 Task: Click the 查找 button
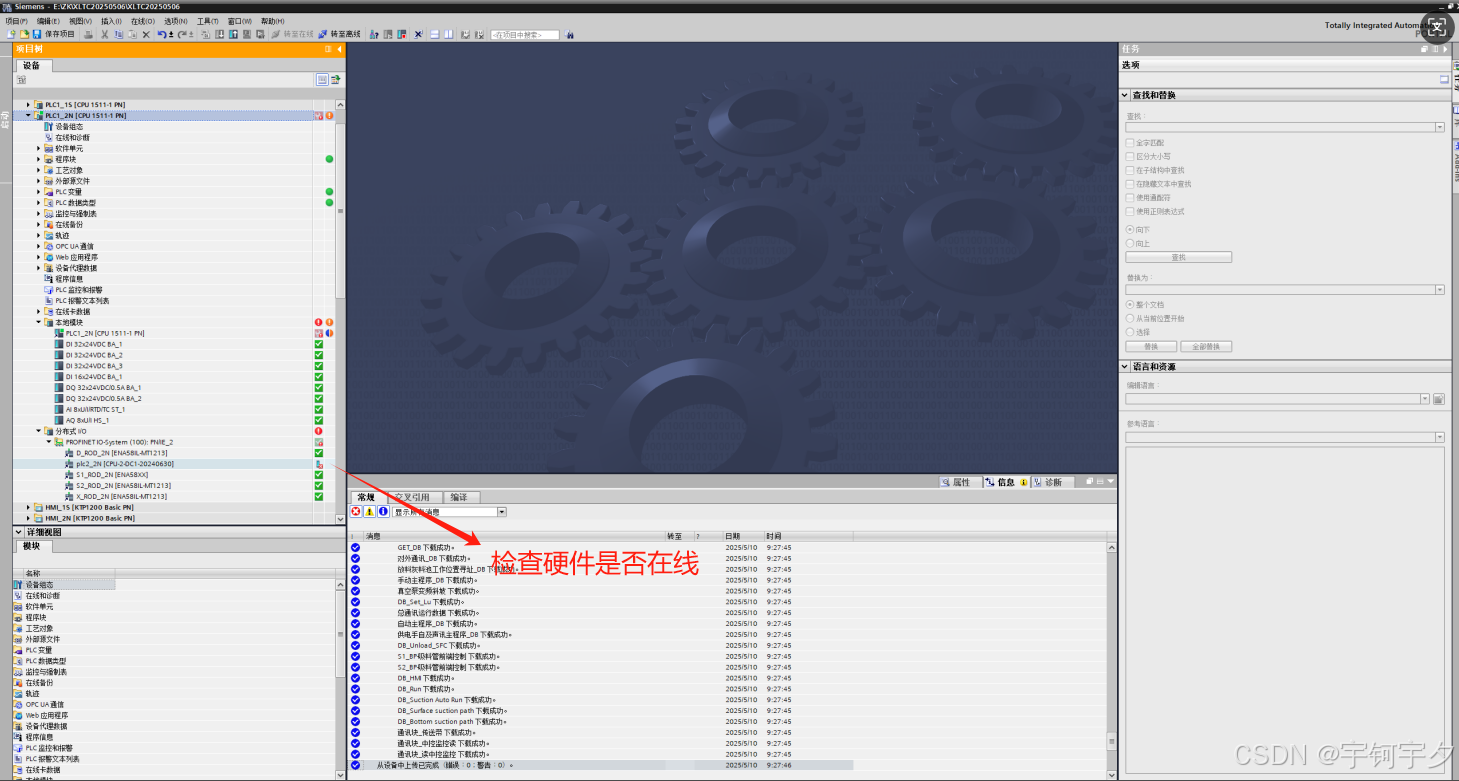pos(1178,257)
